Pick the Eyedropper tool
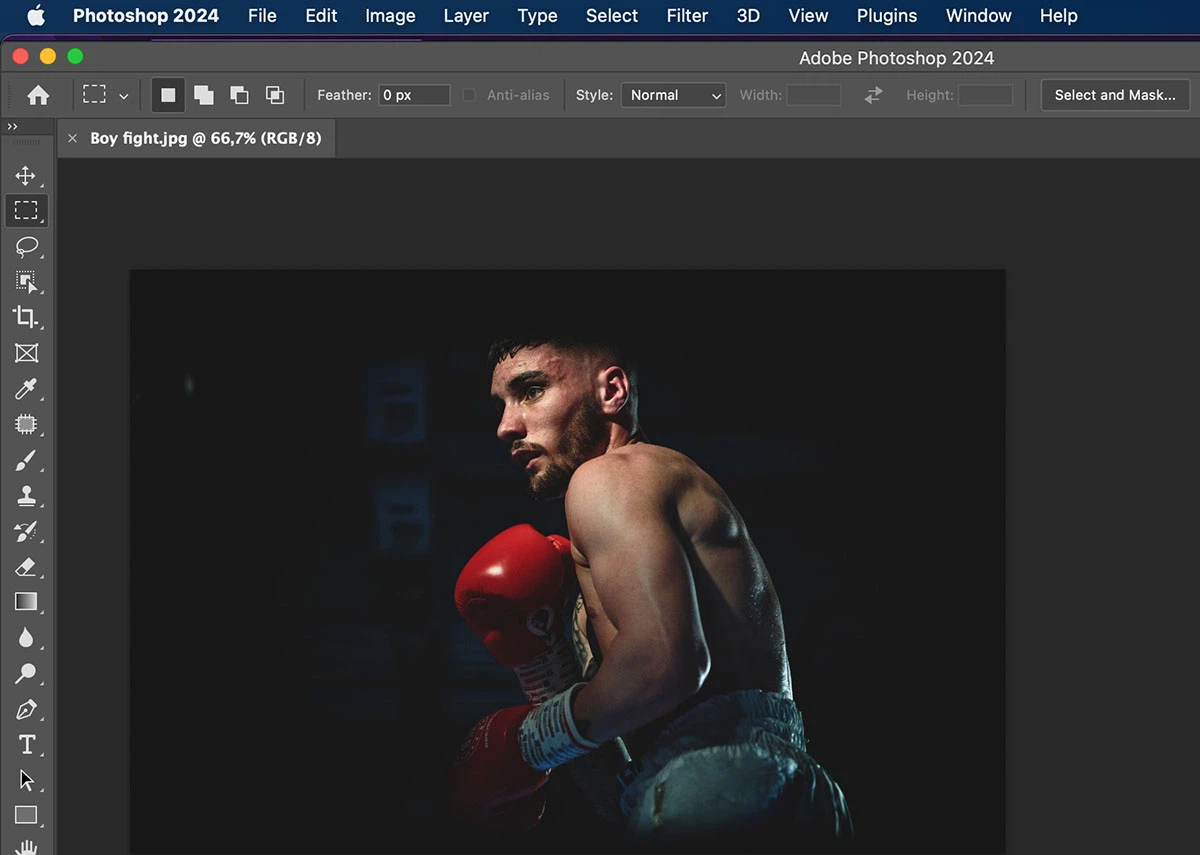Image resolution: width=1200 pixels, height=855 pixels. tap(27, 389)
